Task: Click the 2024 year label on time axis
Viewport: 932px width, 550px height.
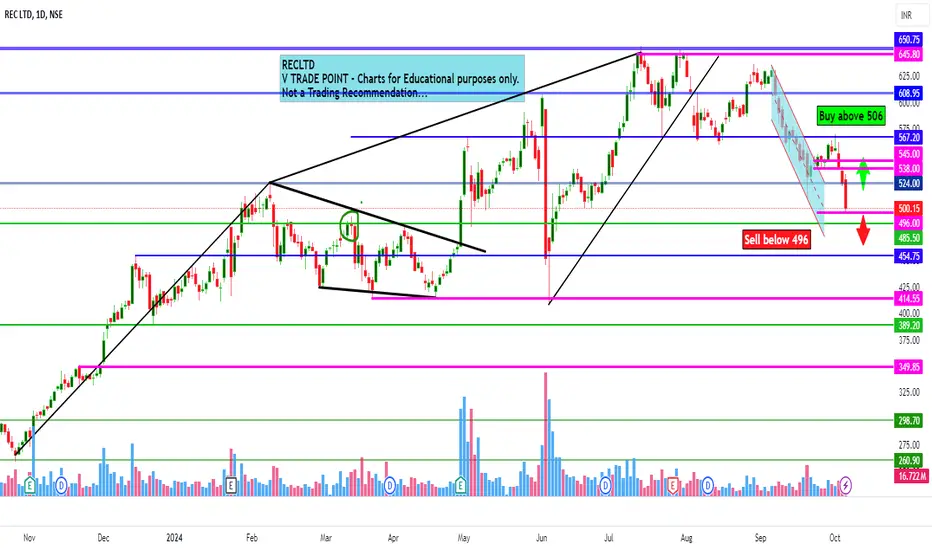Action: click(x=174, y=538)
